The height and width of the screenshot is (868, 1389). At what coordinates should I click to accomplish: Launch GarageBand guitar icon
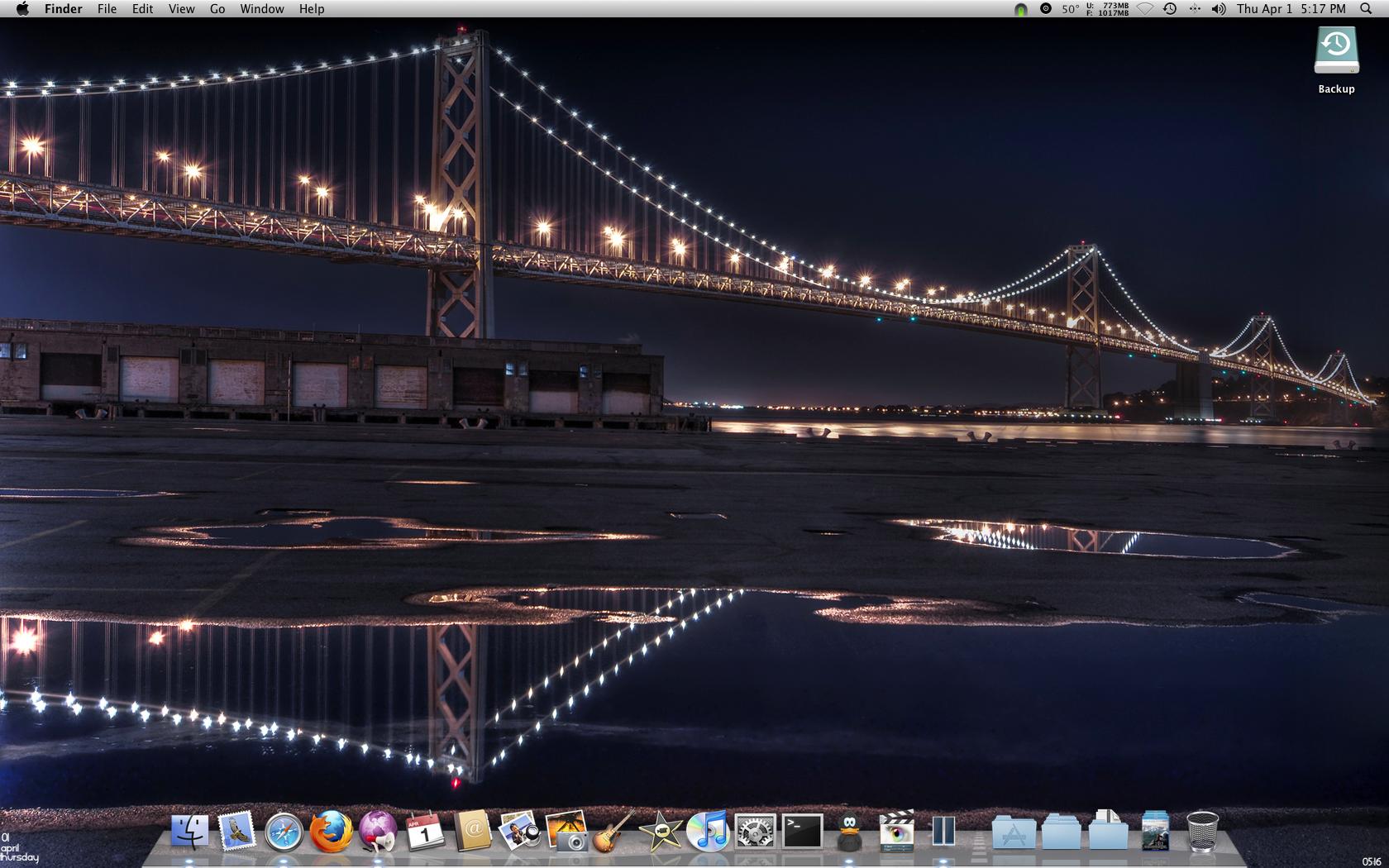coord(613,831)
